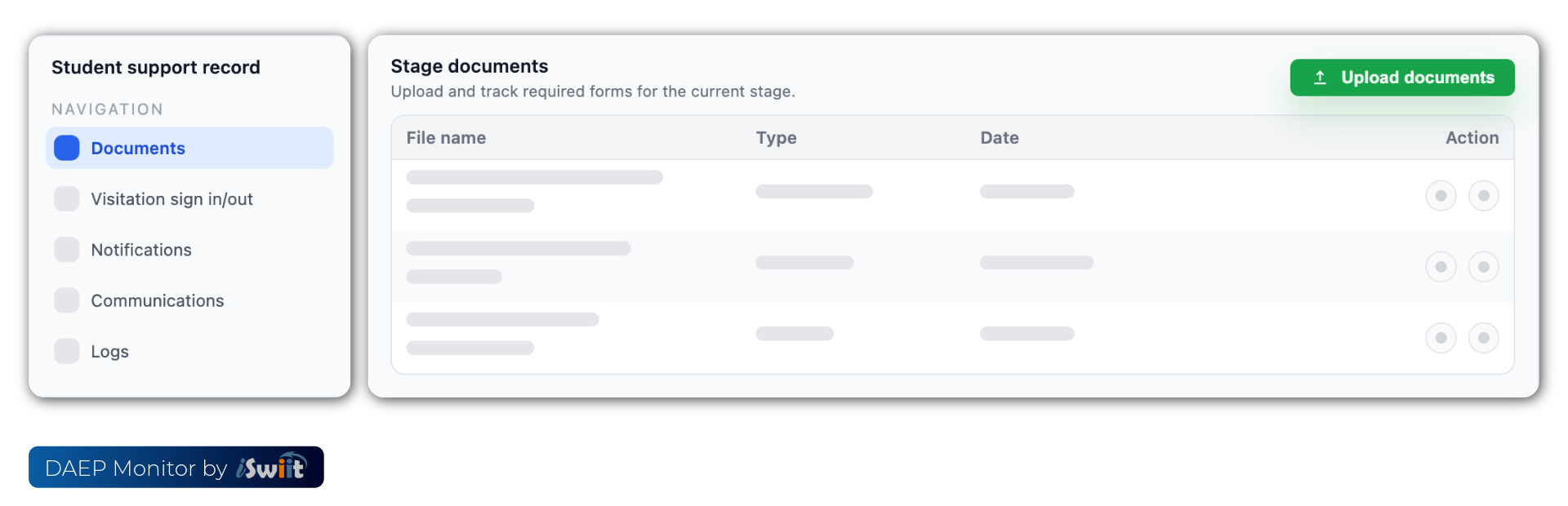The image size is (1568, 506).
Task: Click the iSwiit logo in the footer badge
Action: pos(270,467)
